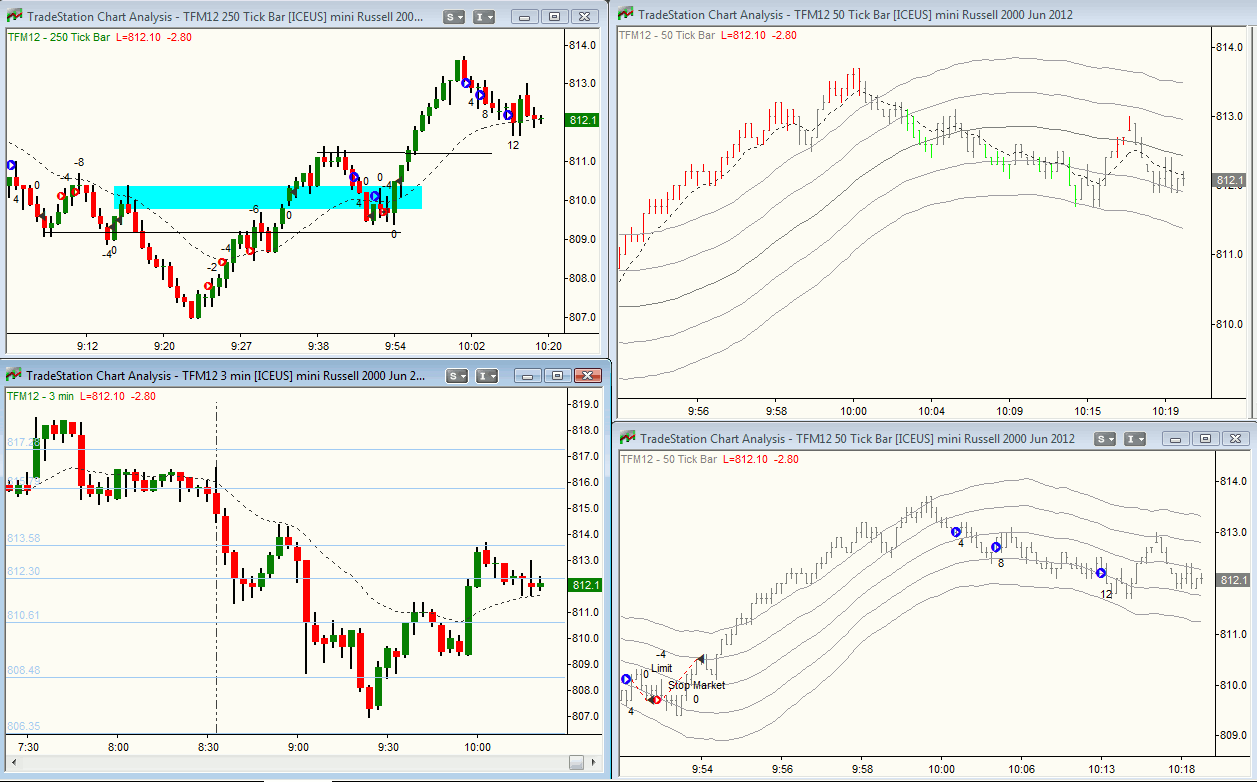This screenshot has width=1257, height=782.
Task: Click 'TFM12 - 50 Tick Bar' label in top-right window
Action: point(668,35)
